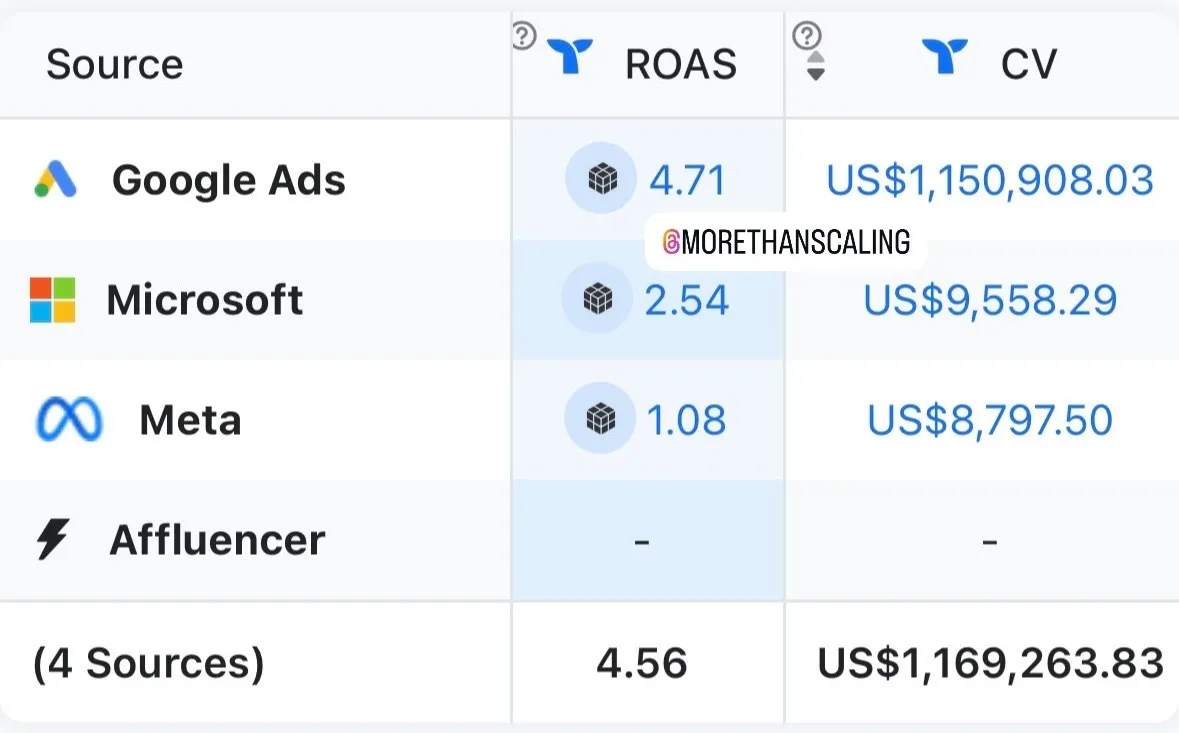Toggle the sort arrows in CV column
The width and height of the screenshot is (1179, 733).
(816, 66)
